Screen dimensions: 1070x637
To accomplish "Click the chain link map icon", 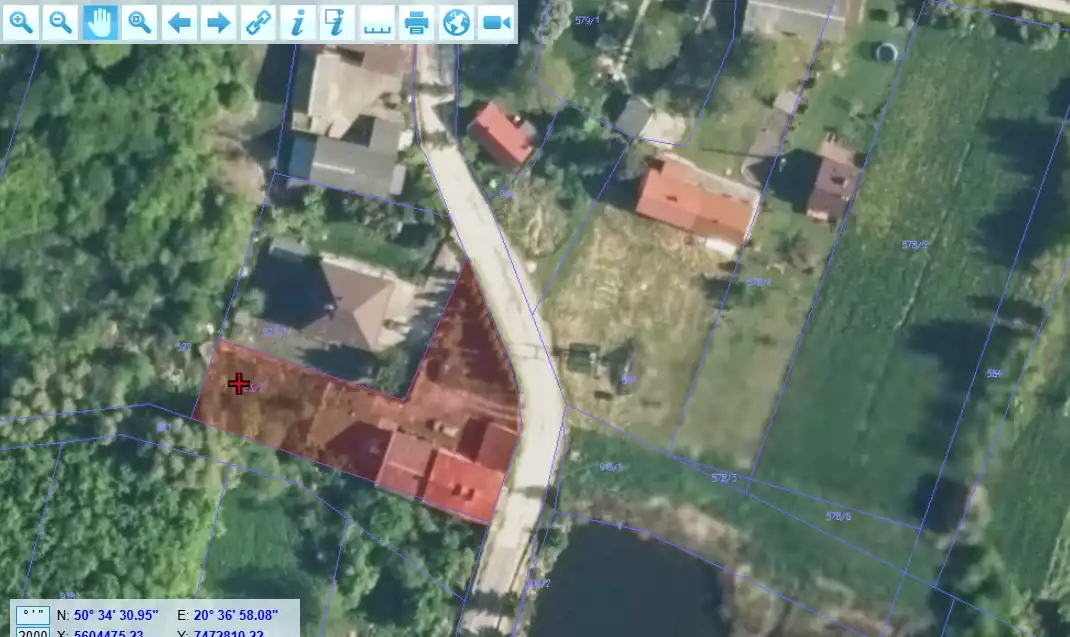I will 258,22.
